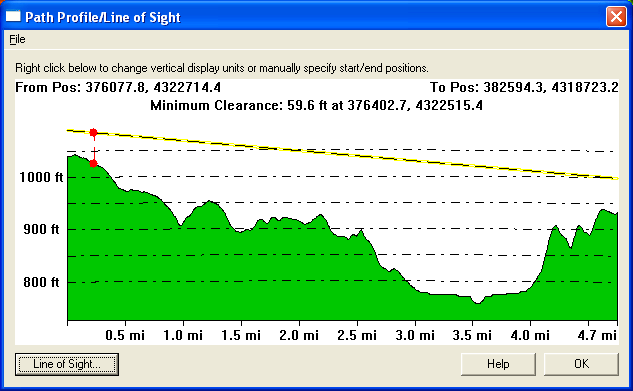Click the window icon in title bar

(13, 17)
